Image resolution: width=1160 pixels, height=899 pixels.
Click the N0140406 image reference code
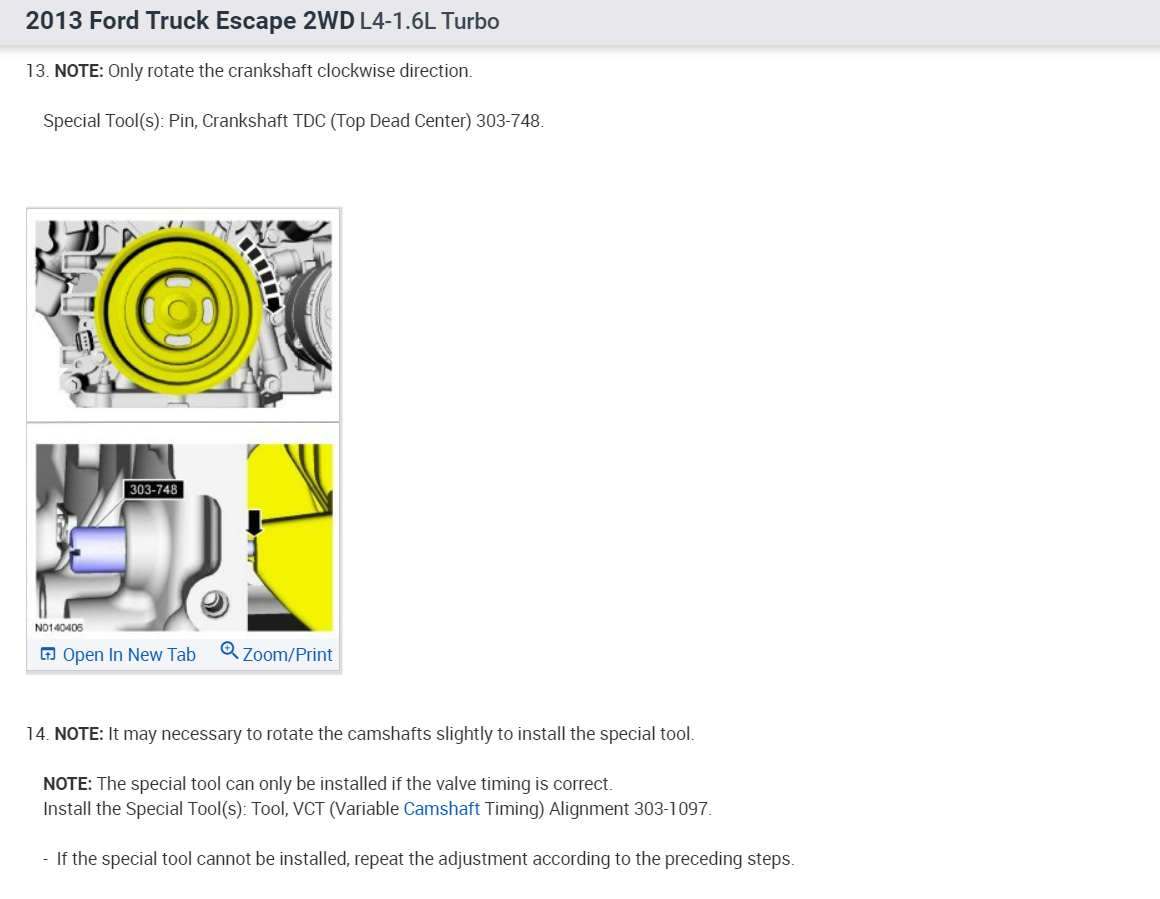(58, 627)
